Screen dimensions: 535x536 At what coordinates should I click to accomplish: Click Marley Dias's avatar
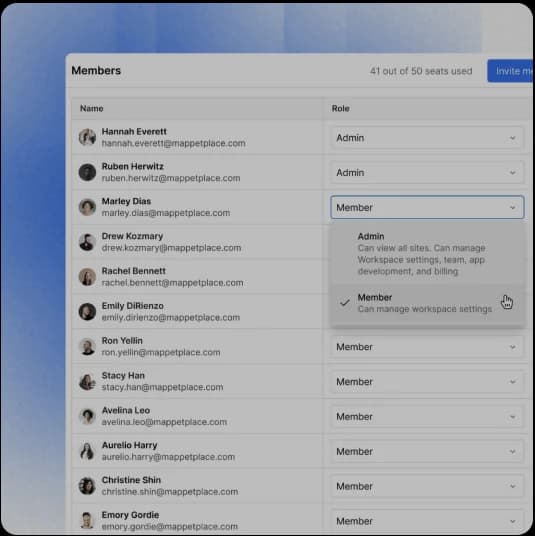(x=87, y=207)
